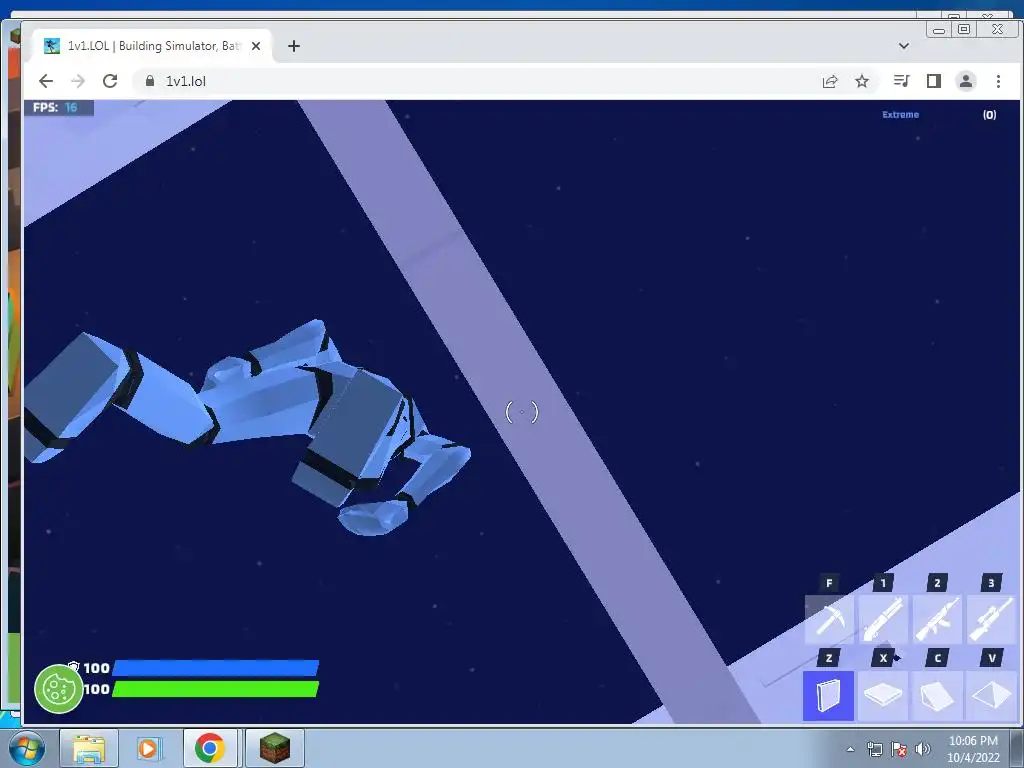View site information lock icon
The height and width of the screenshot is (768, 1024).
click(x=150, y=80)
